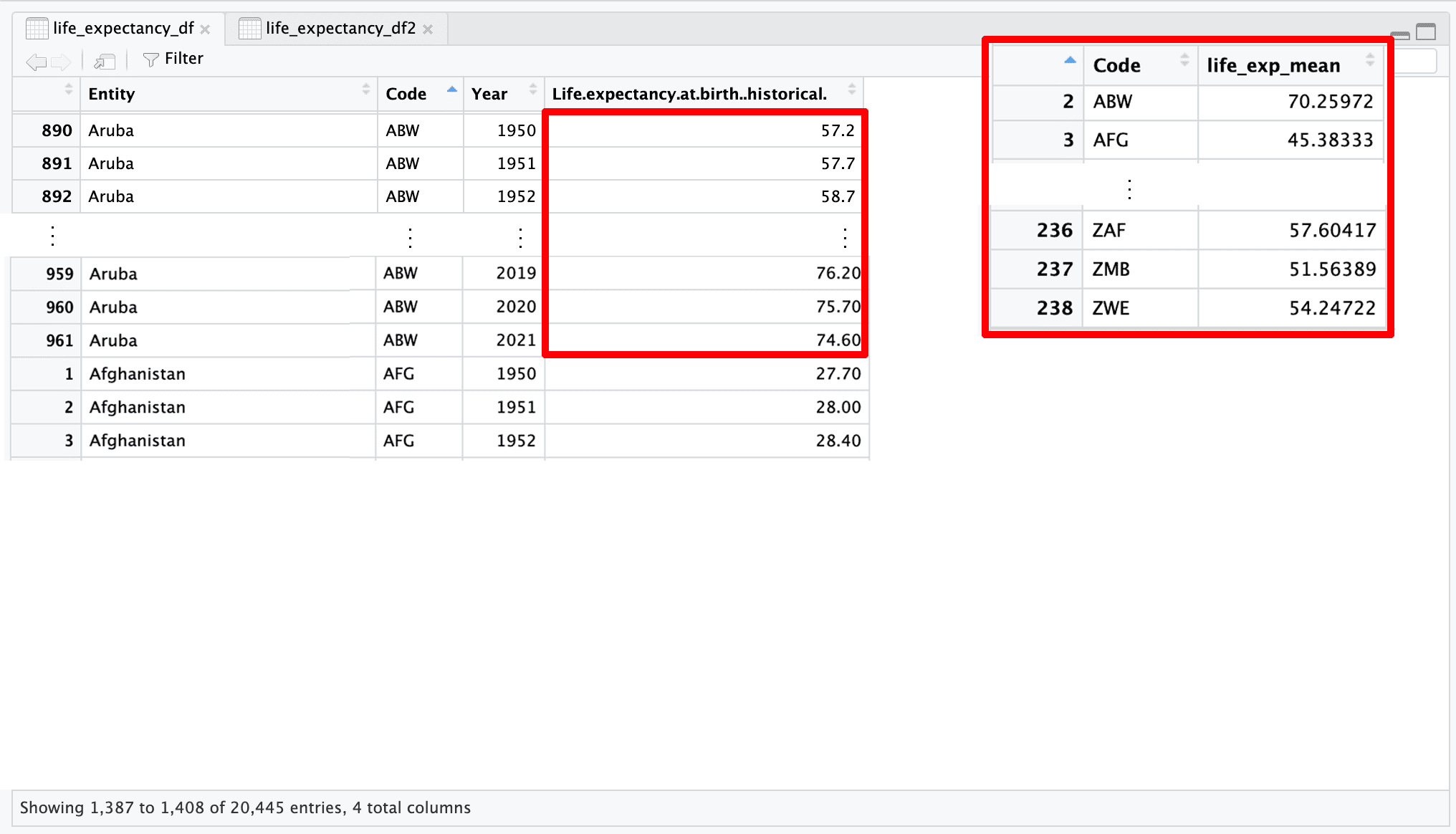Click the ABW code cell in summary table
The width and height of the screenshot is (1456, 834).
1112,102
